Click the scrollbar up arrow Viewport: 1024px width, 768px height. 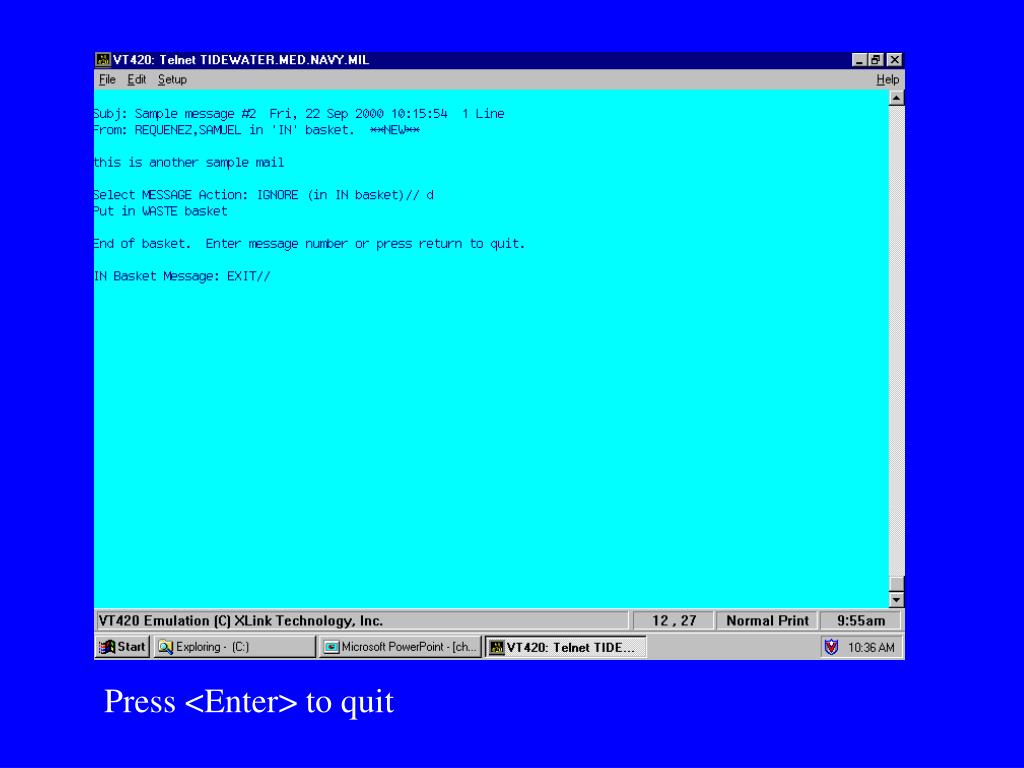click(x=897, y=99)
